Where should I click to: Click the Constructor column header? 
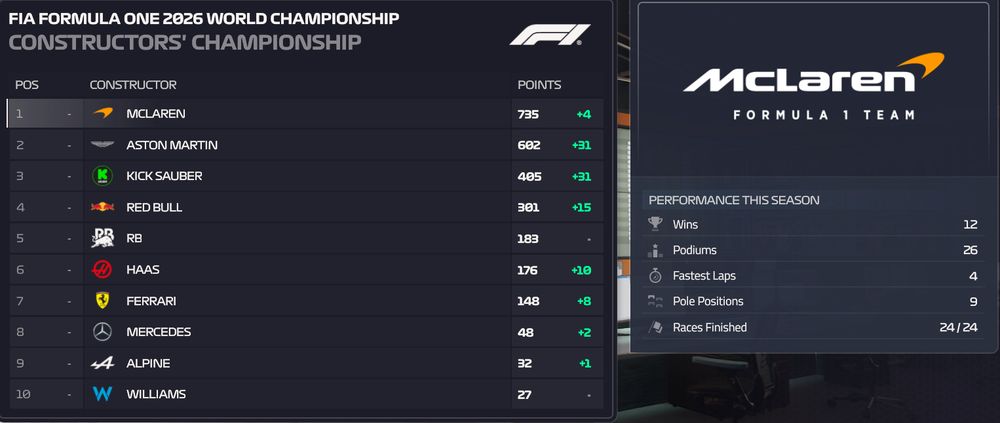click(133, 85)
